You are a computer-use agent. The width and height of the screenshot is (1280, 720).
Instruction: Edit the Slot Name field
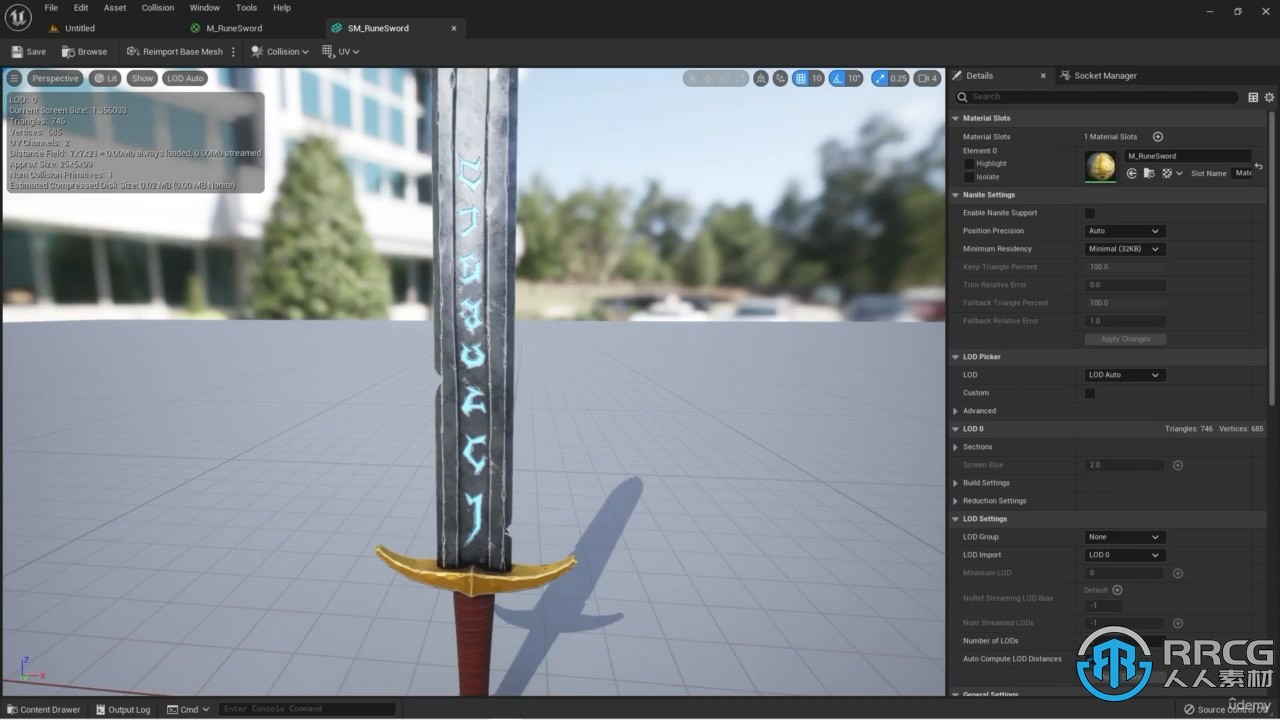1241,173
